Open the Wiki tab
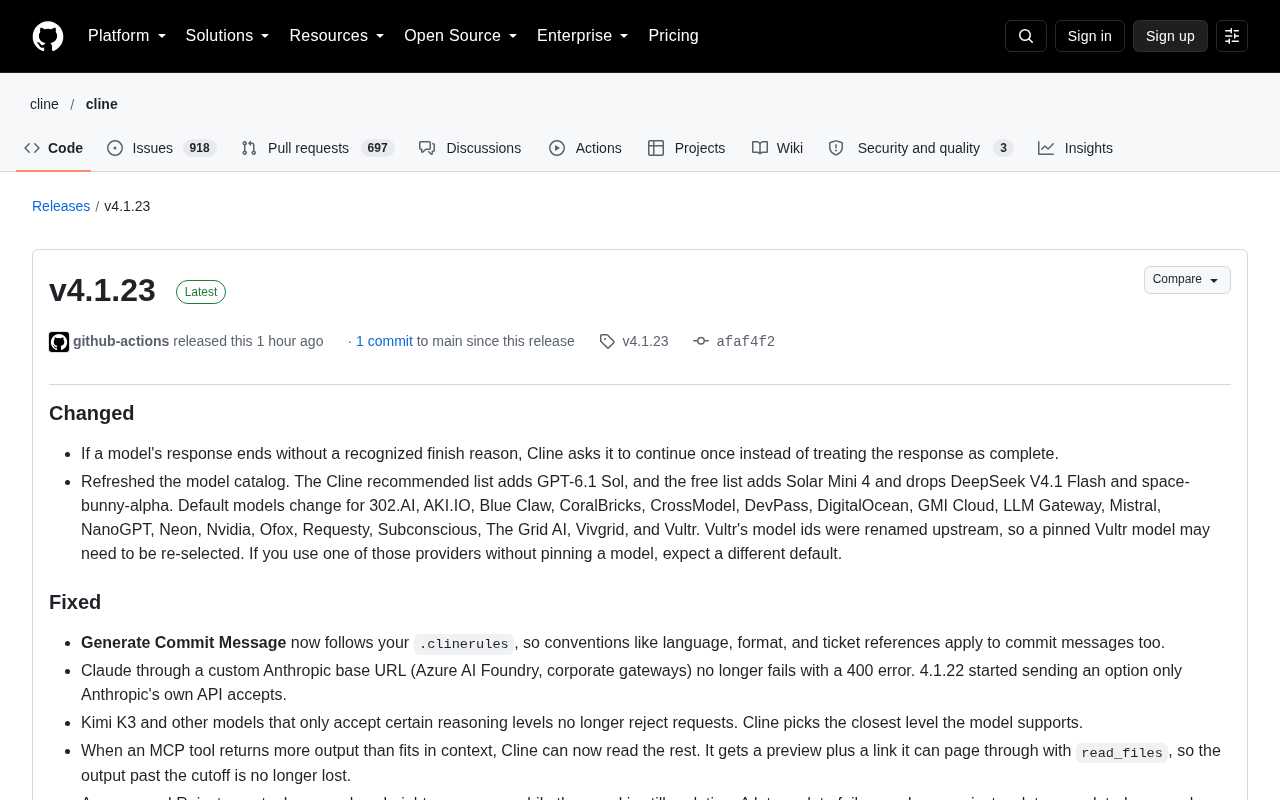The height and width of the screenshot is (800, 1280). (777, 148)
